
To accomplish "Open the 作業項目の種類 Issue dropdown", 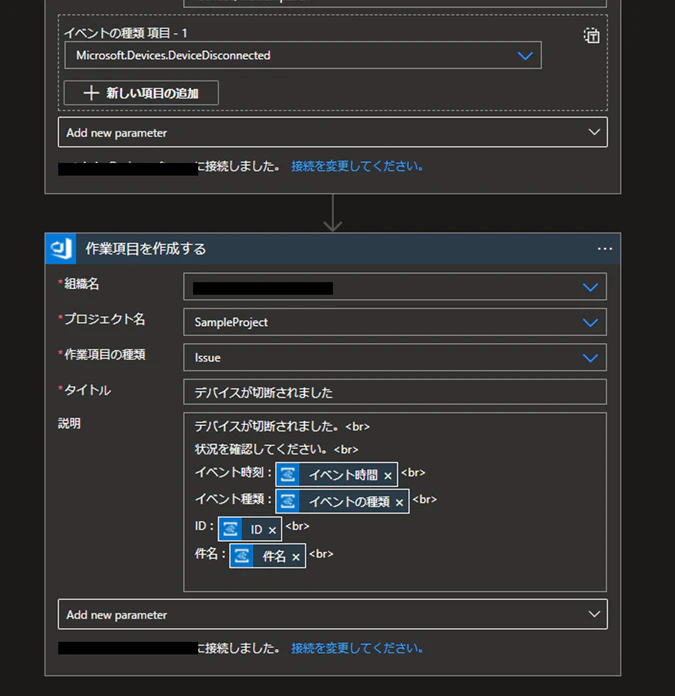I will (395, 358).
